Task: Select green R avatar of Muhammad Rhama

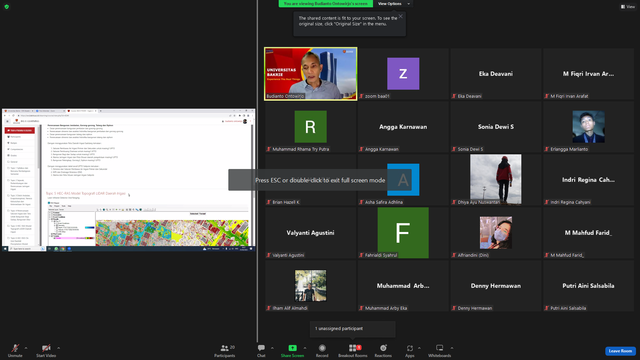Action: [311, 127]
